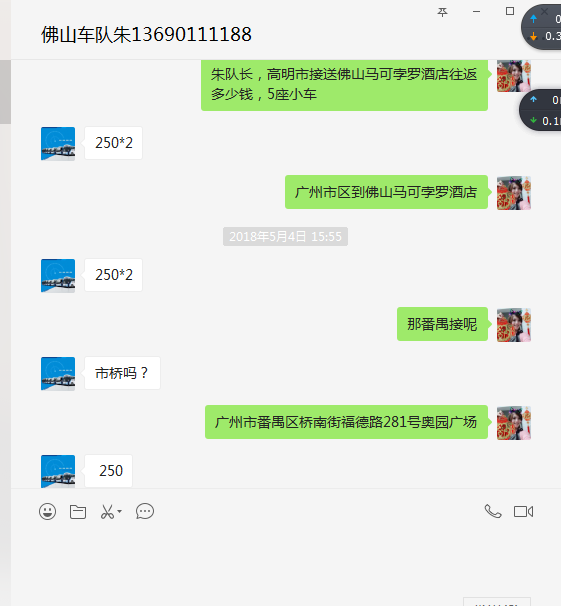Screen dimensions: 561x606
Task: Start a voice call
Action: (493, 511)
